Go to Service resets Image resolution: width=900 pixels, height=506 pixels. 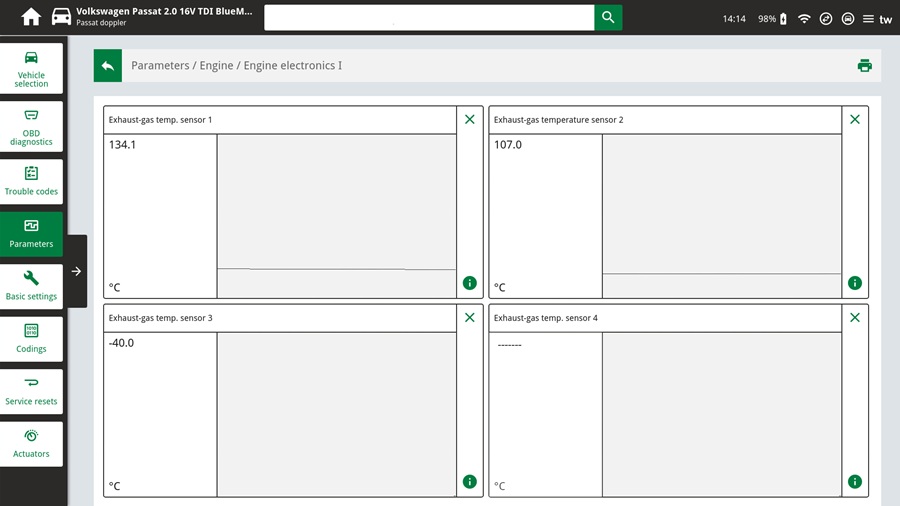click(31, 391)
